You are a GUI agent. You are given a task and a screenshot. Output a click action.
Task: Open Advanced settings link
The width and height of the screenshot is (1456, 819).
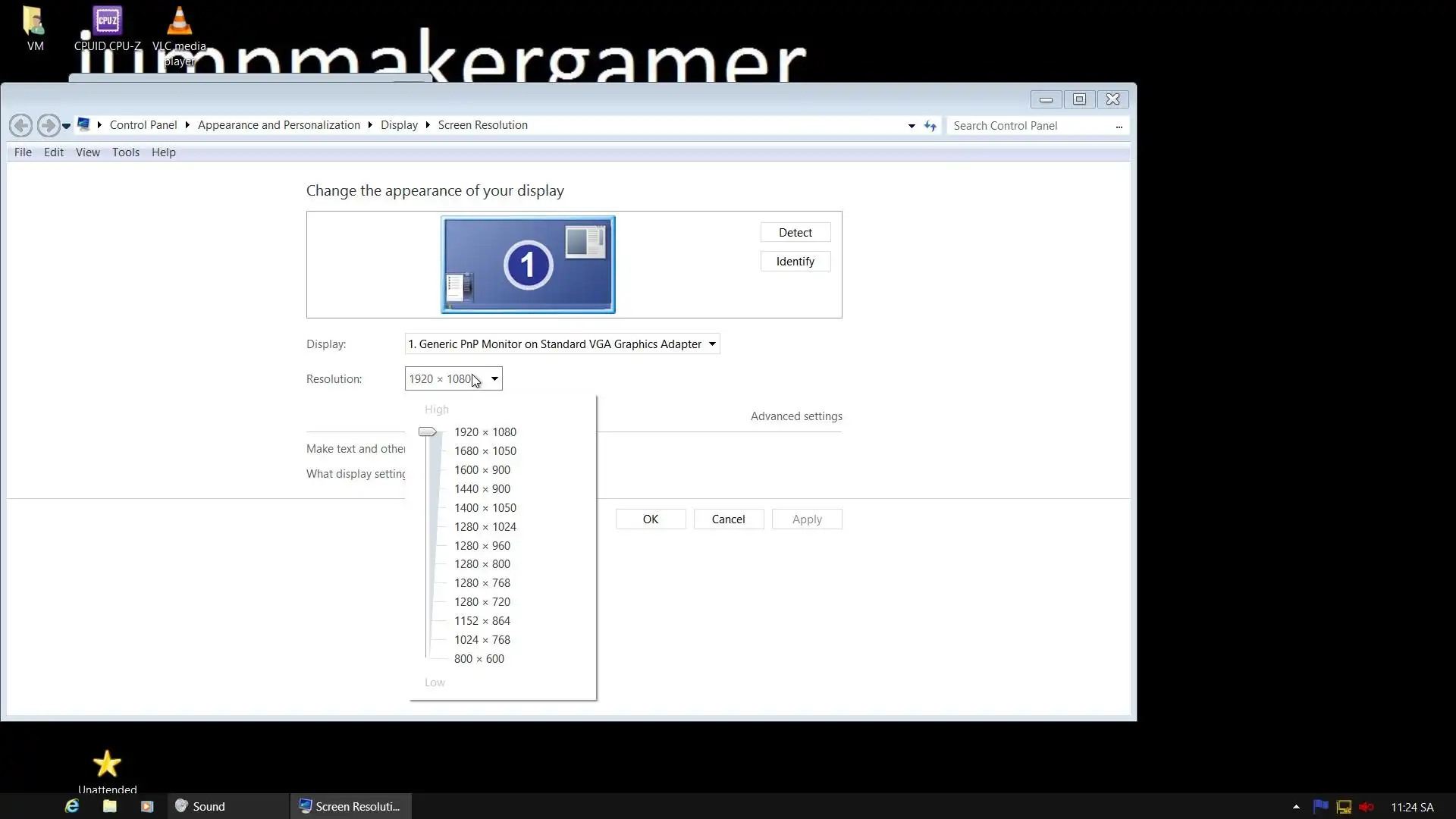click(796, 416)
